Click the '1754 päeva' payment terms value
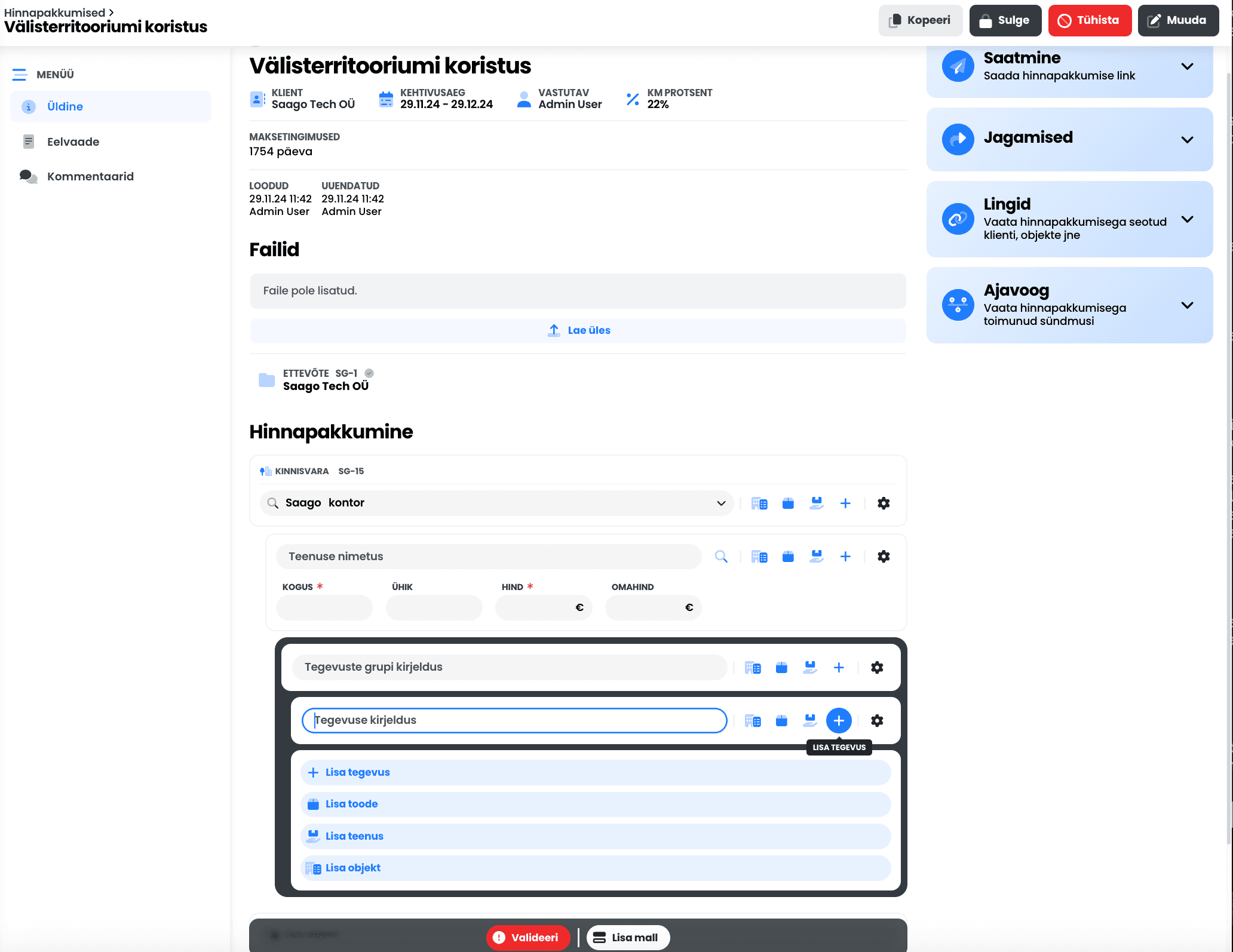This screenshot has height=952, width=1233. click(x=281, y=151)
